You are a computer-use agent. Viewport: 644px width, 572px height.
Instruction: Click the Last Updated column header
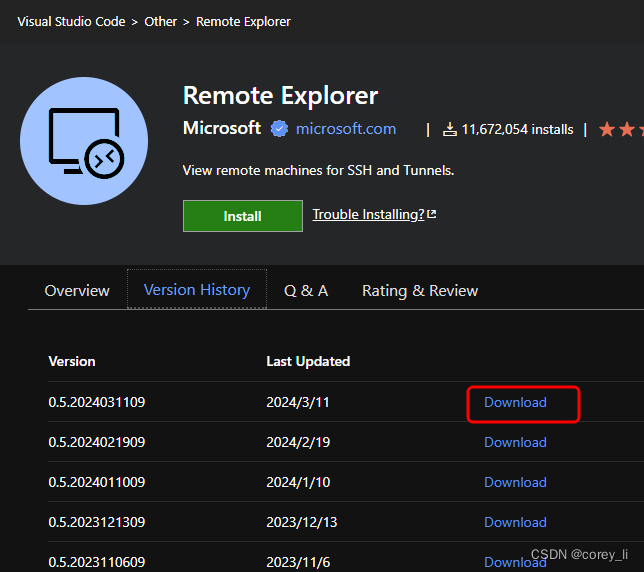pyautogui.click(x=308, y=361)
